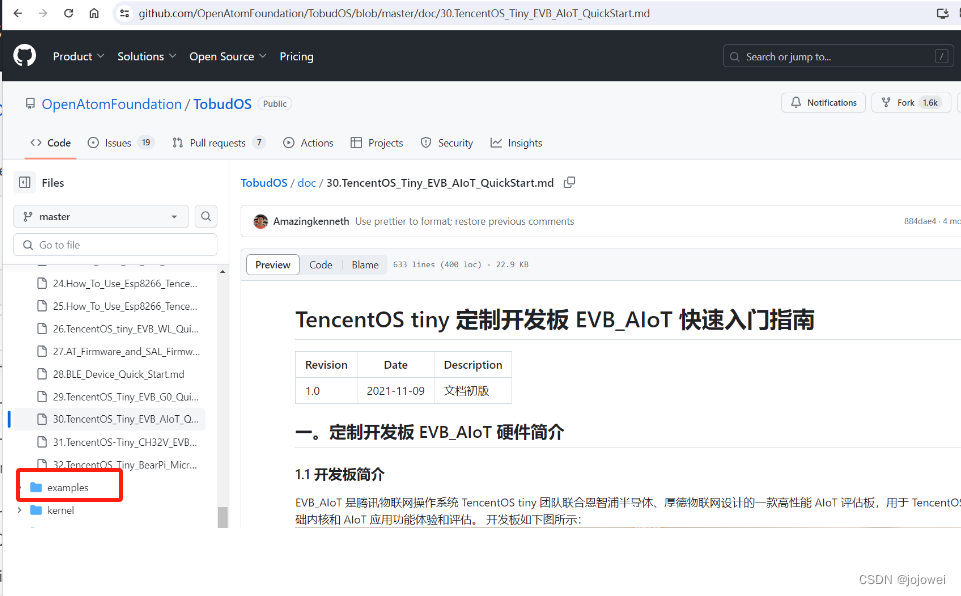The height and width of the screenshot is (596, 961).
Task: Click the file search magnifier button
Action: (206, 216)
